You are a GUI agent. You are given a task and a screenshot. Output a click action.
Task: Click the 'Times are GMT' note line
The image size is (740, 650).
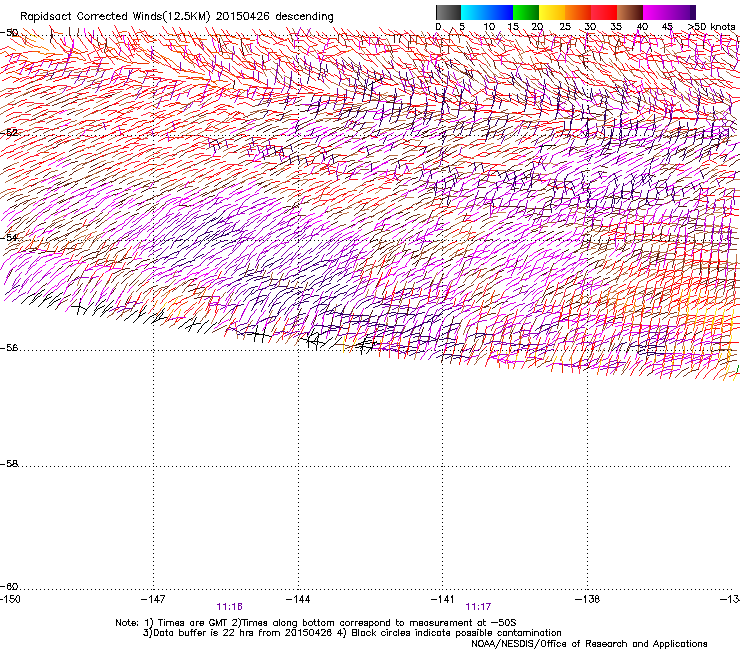tap(316, 623)
